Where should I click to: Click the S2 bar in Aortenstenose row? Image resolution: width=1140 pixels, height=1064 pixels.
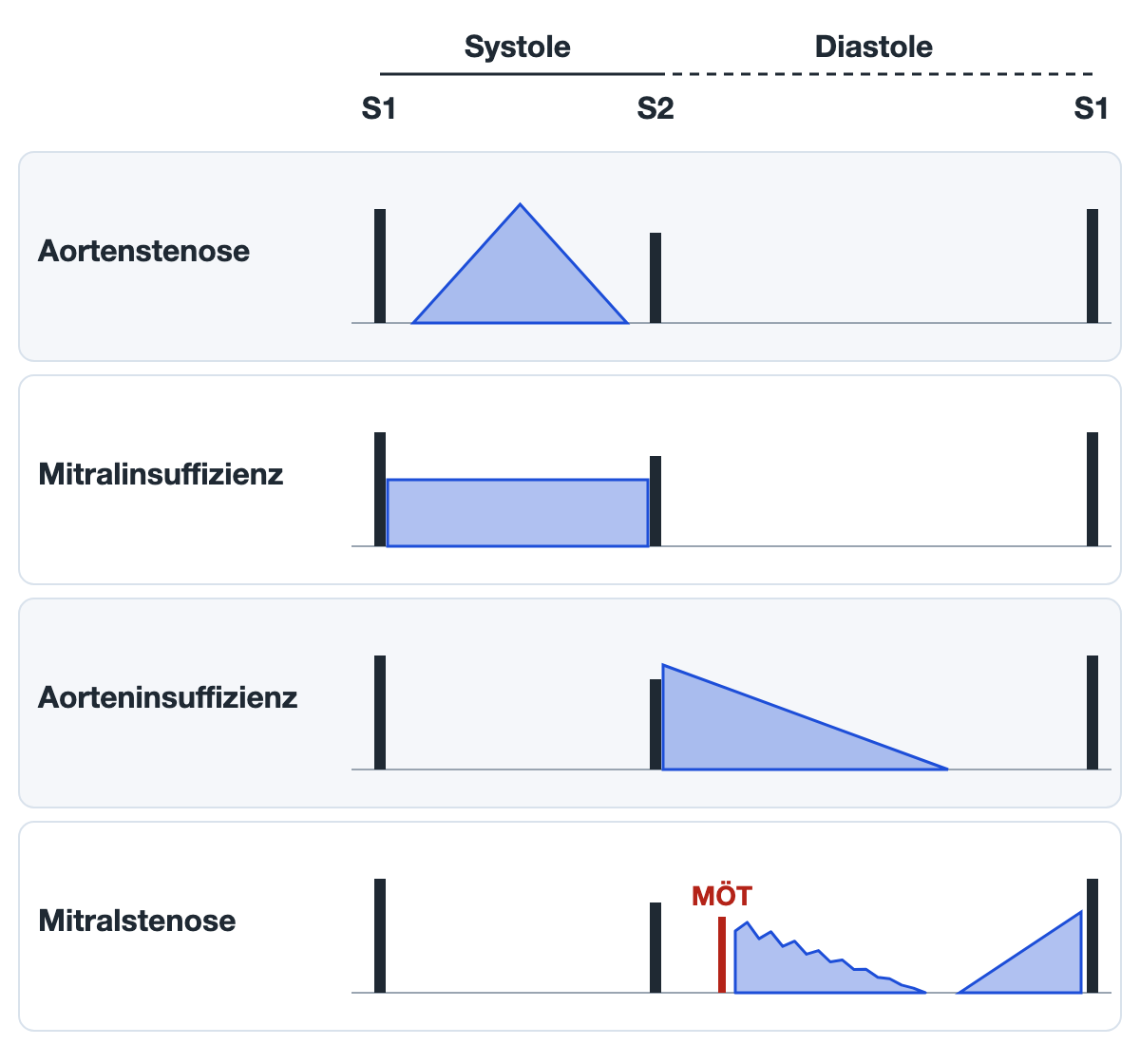[655, 277]
